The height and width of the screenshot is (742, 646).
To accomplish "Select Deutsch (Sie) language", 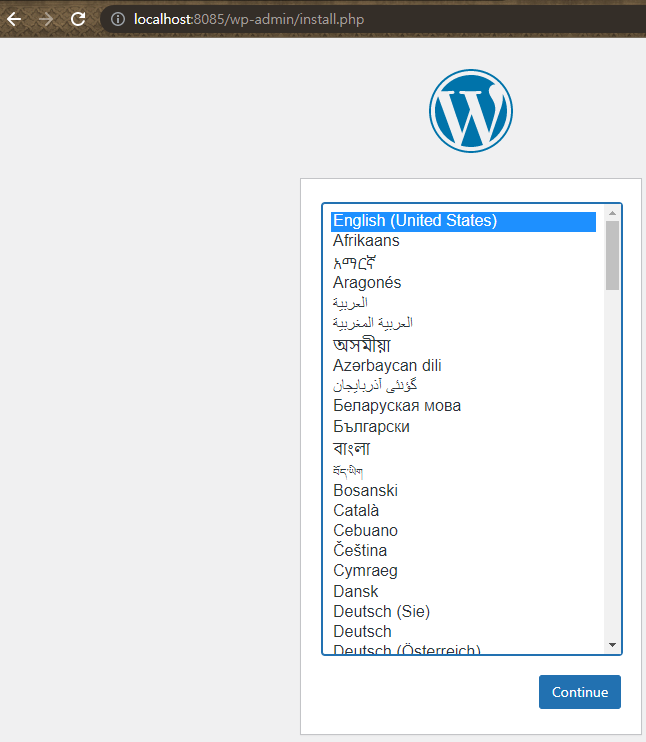I will (463, 611).
